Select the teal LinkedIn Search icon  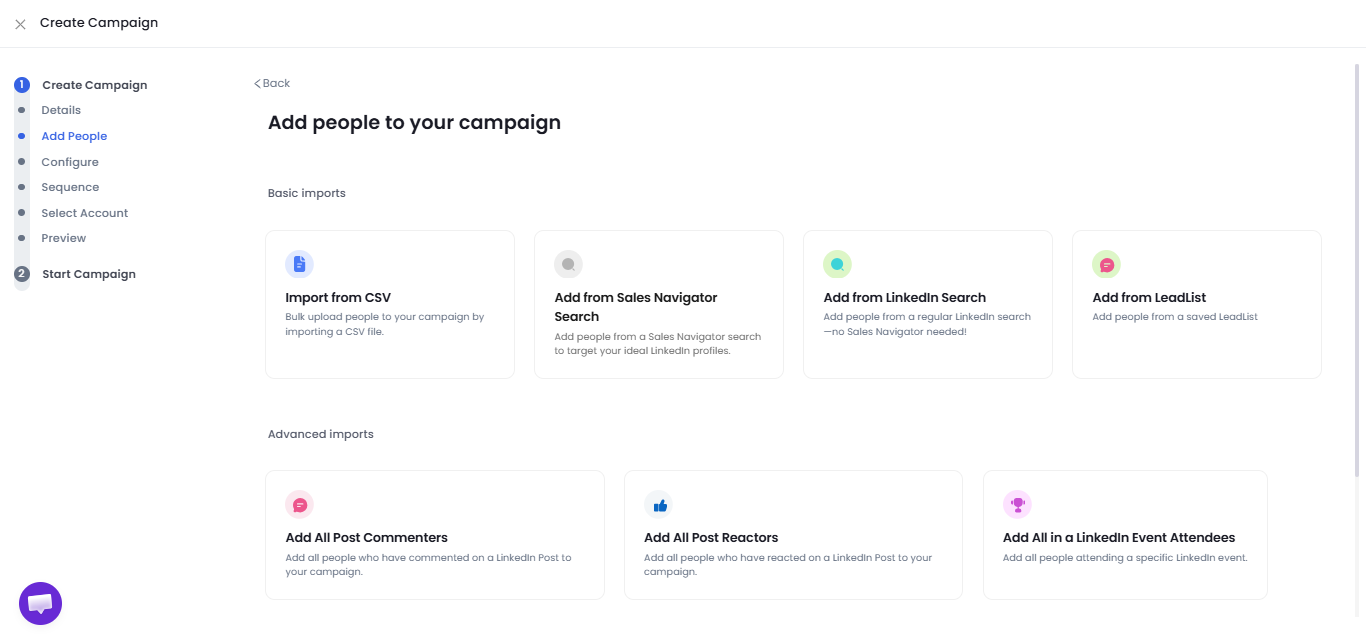(837, 263)
